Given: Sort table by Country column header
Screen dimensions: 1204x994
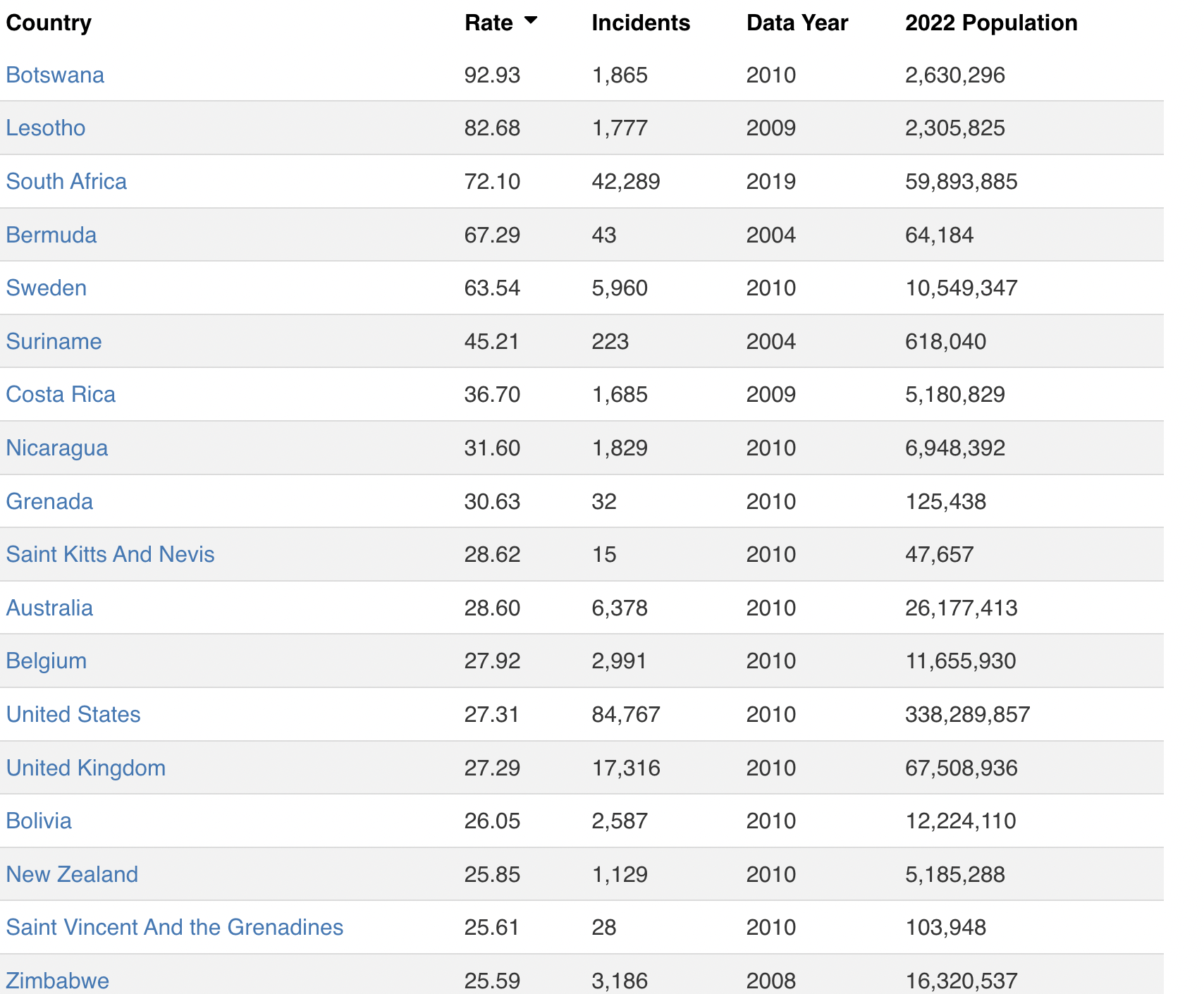Looking at the screenshot, I should pyautogui.click(x=49, y=23).
